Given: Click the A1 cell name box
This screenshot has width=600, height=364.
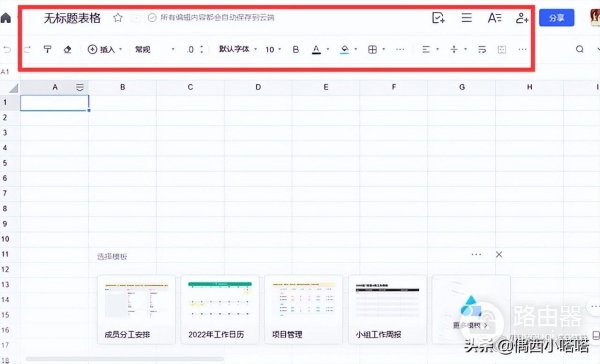Looking at the screenshot, I should [x=5, y=72].
